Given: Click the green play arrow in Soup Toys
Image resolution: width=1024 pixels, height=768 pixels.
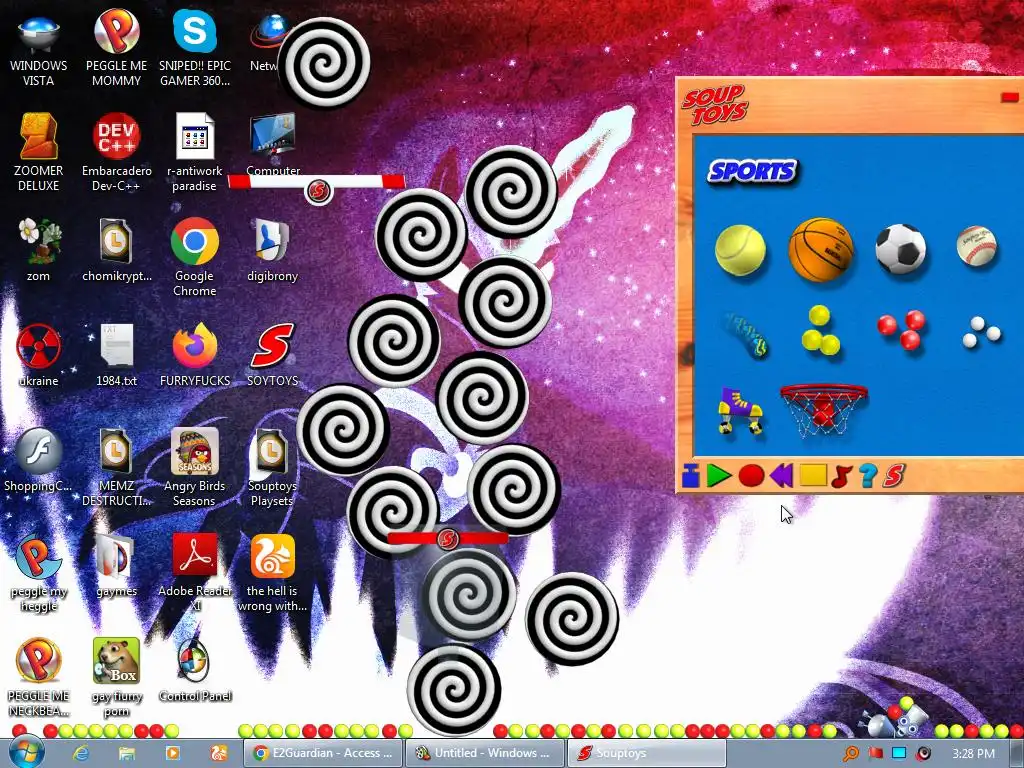Looking at the screenshot, I should pyautogui.click(x=718, y=475).
